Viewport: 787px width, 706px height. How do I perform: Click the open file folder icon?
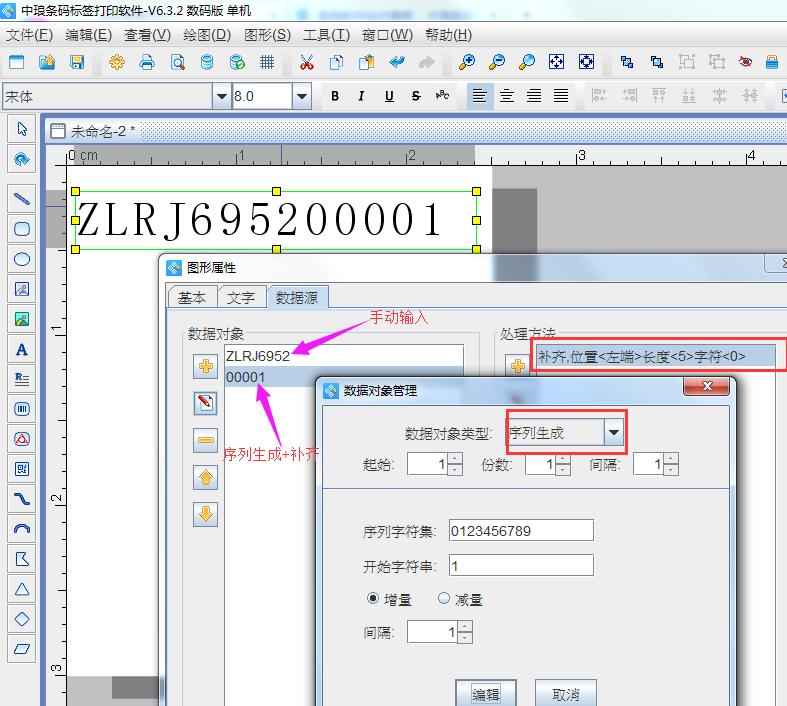coord(47,62)
